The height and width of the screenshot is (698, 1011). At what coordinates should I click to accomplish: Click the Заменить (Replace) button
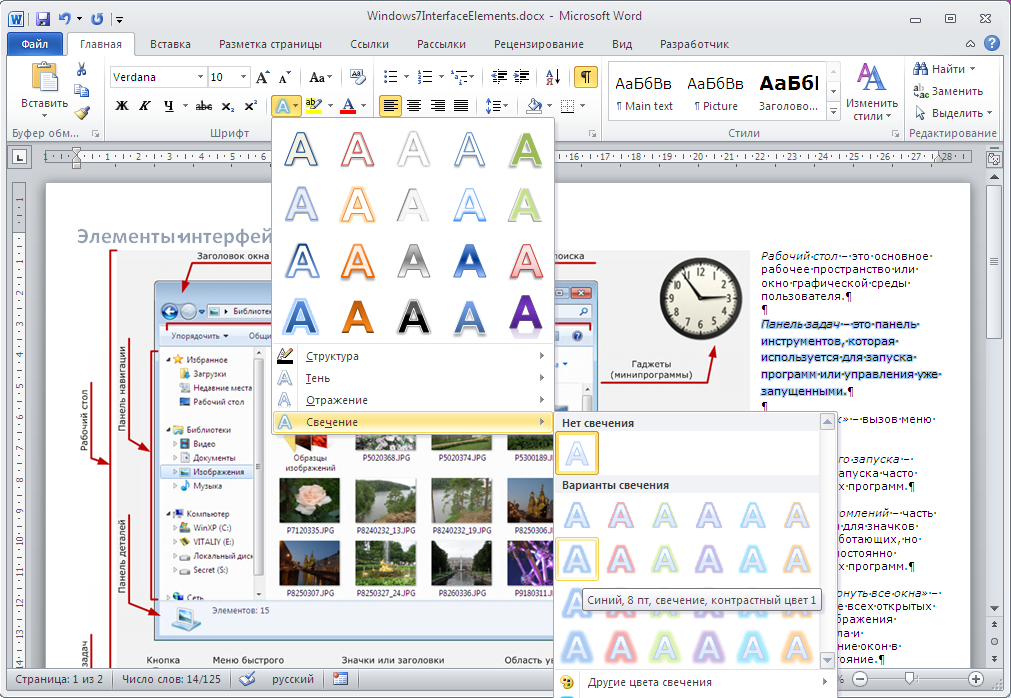[x=948, y=91]
